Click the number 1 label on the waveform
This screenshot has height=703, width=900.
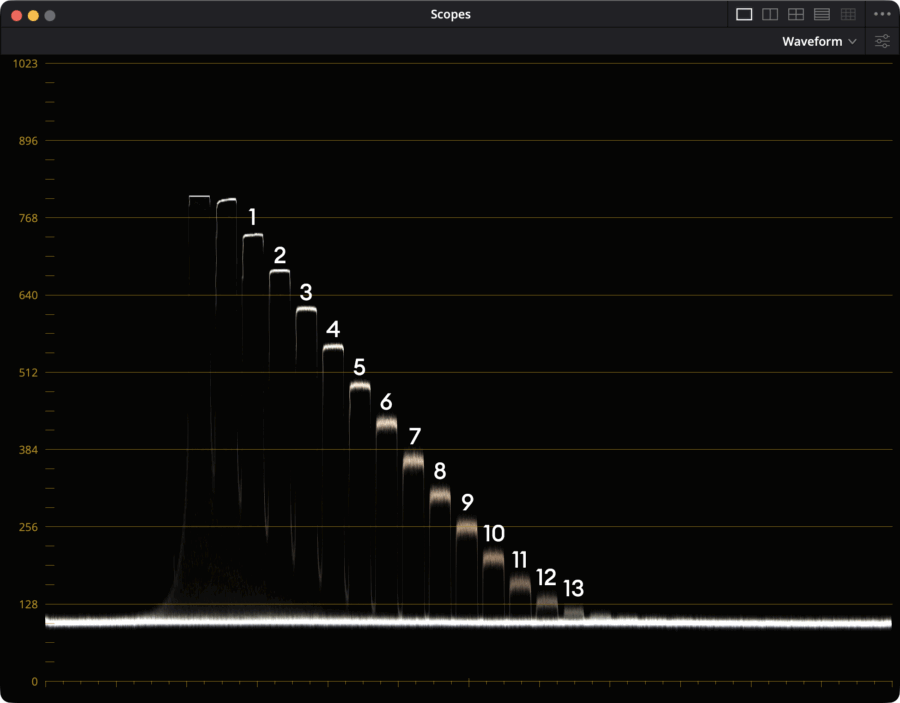pos(251,217)
